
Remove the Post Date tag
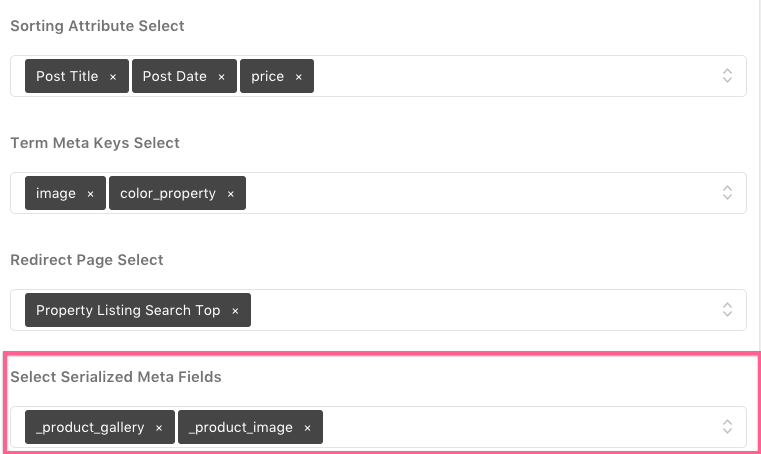(x=221, y=77)
